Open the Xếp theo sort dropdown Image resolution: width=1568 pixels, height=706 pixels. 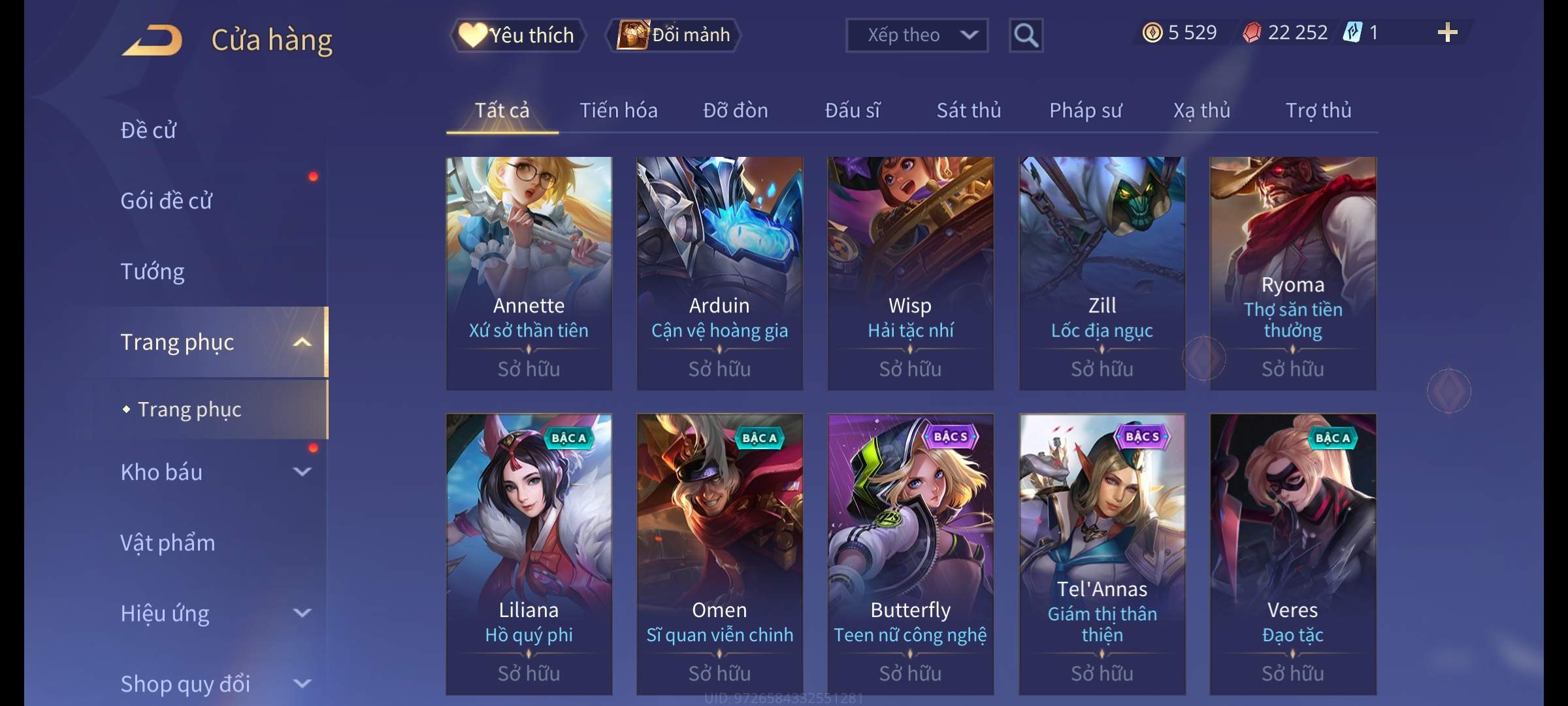click(x=917, y=35)
